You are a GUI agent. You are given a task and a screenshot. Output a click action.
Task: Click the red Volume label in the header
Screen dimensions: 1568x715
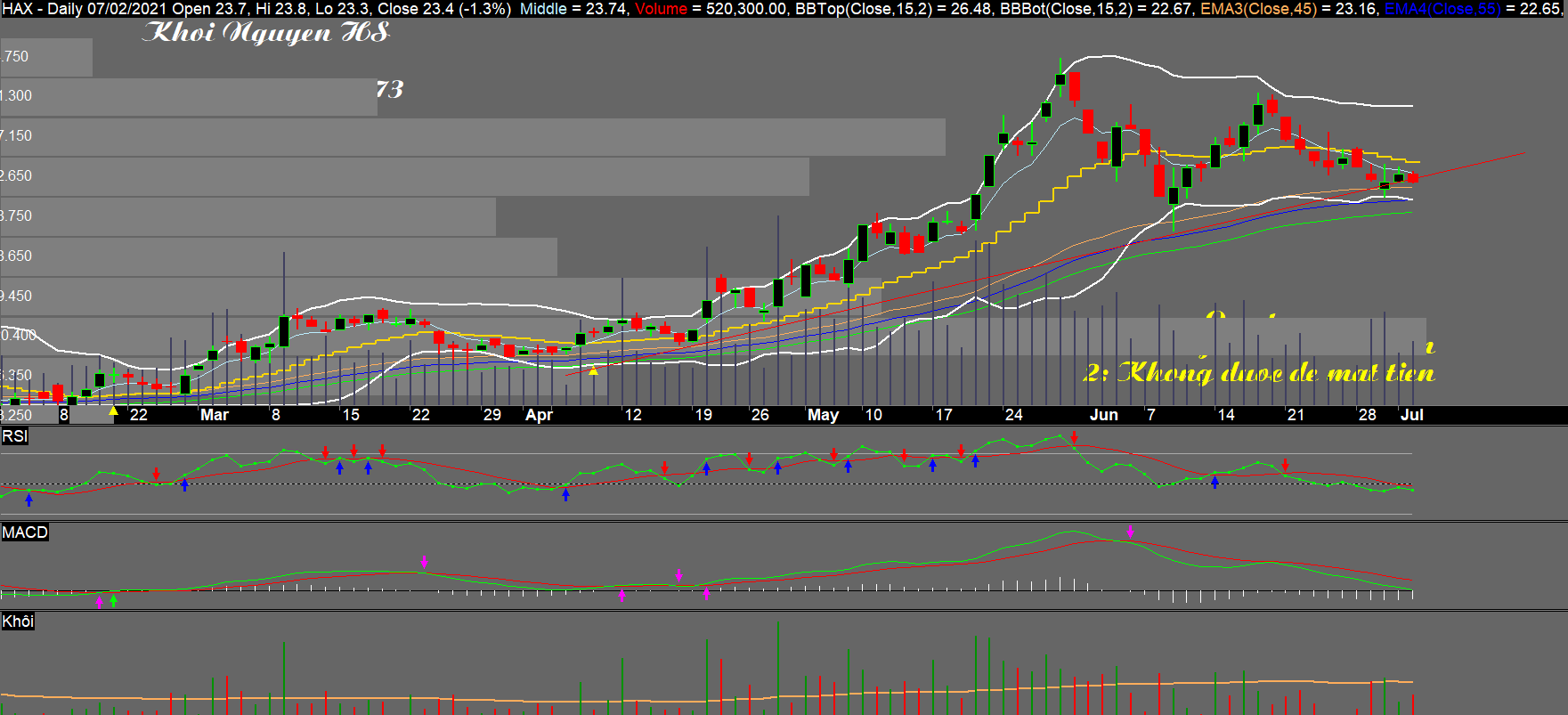coord(661,9)
